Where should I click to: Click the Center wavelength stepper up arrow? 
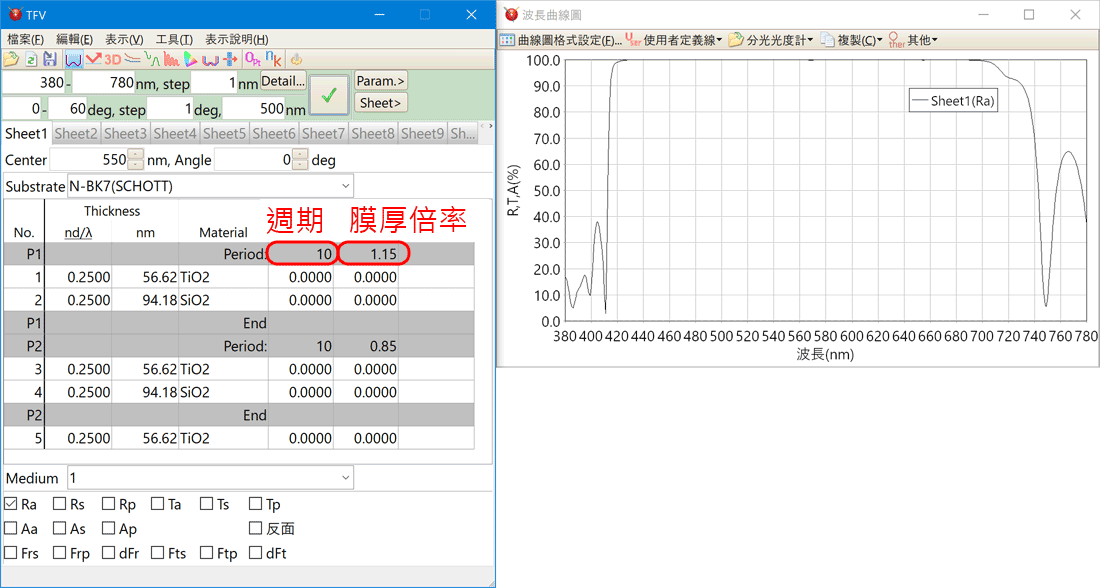(136, 154)
